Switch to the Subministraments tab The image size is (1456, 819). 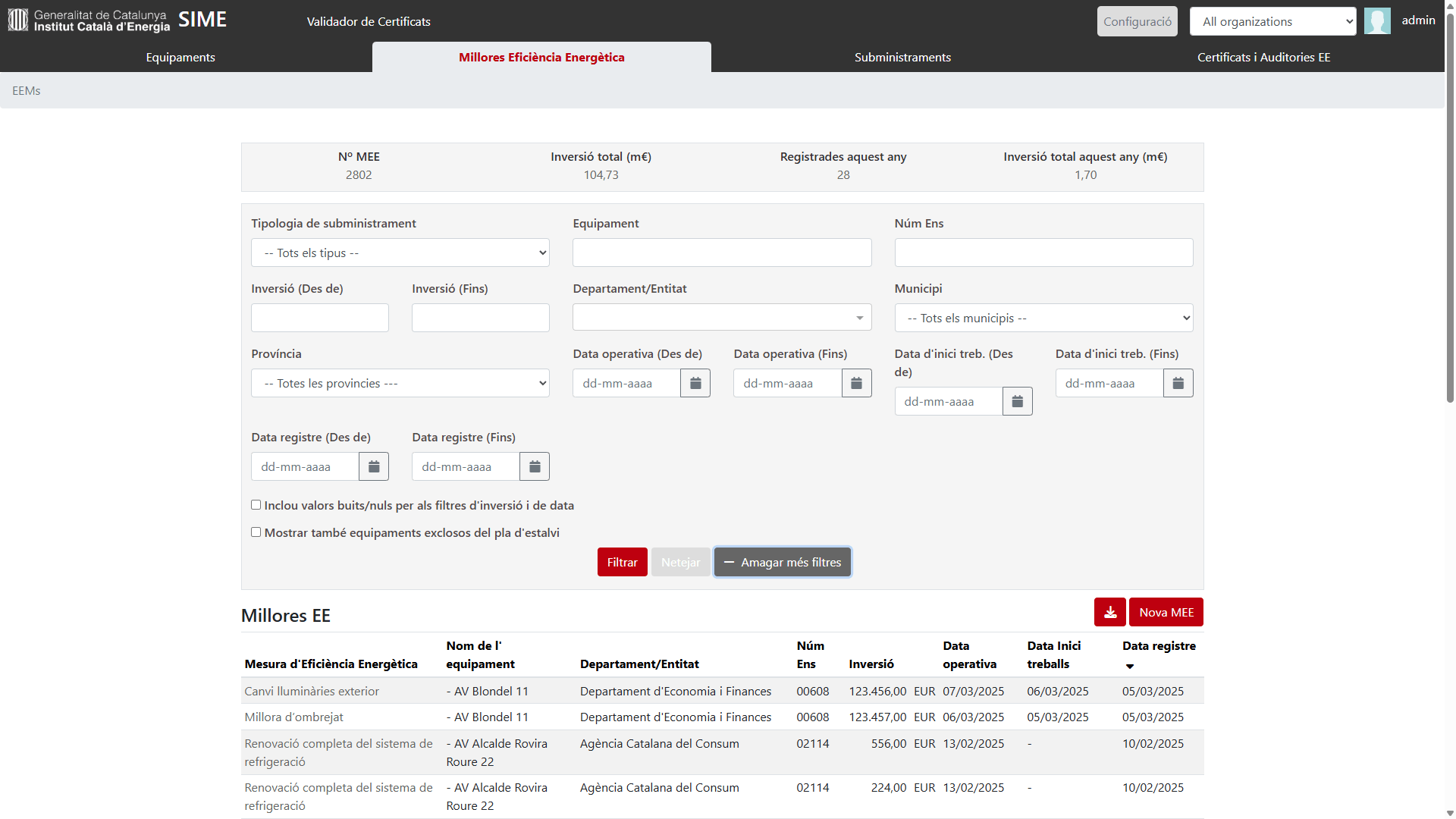902,58
